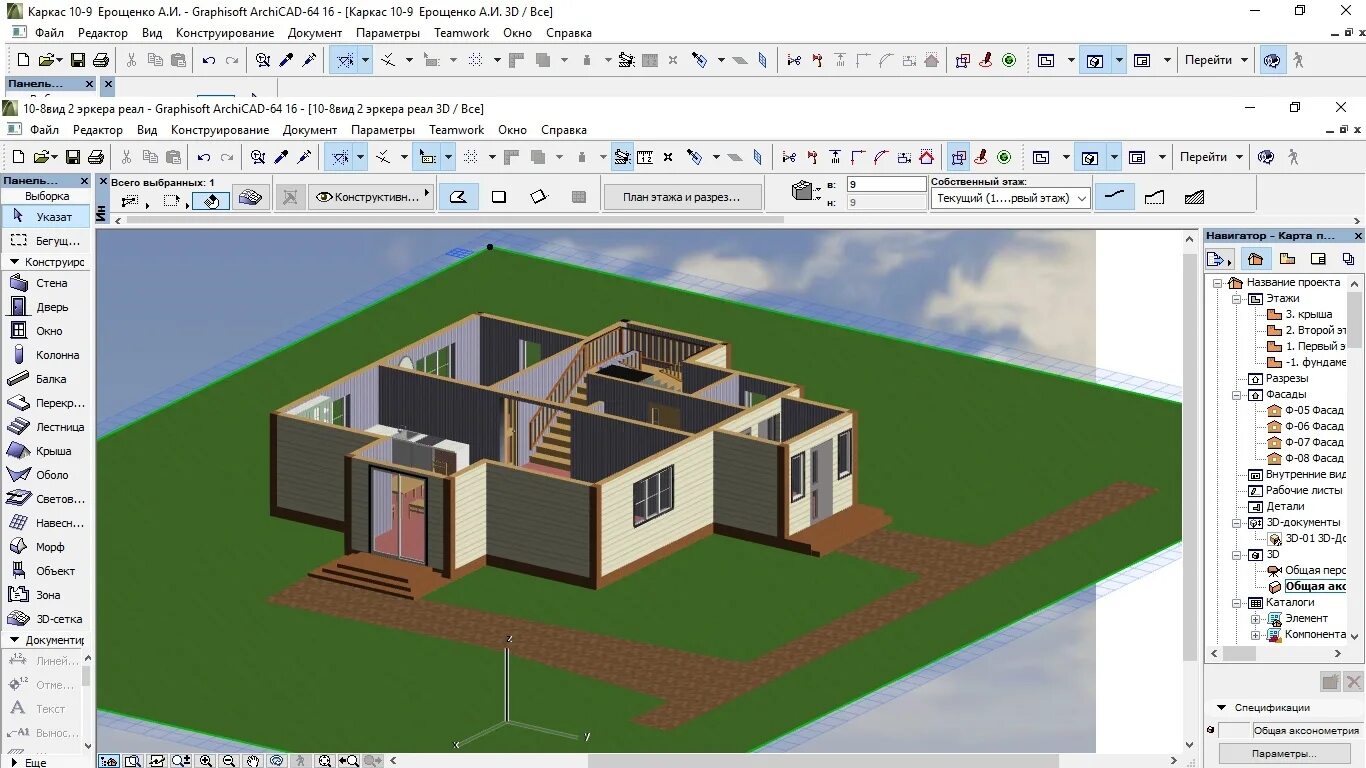The width and height of the screenshot is (1366, 768).
Task: Click Еще at bottom of toolbox
Action: tap(36, 762)
